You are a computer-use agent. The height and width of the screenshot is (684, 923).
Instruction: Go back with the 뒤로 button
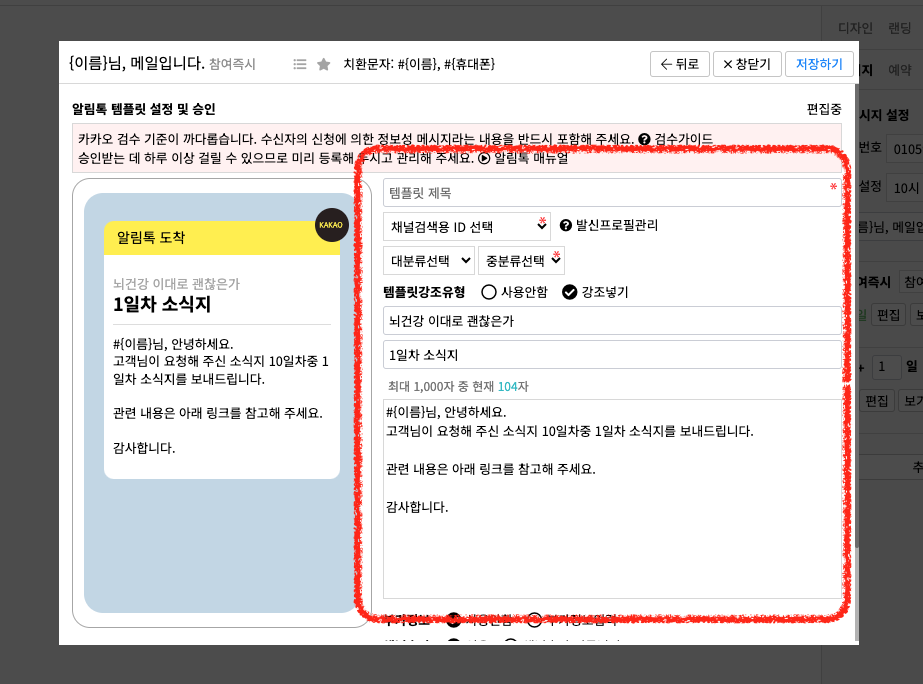pos(680,64)
